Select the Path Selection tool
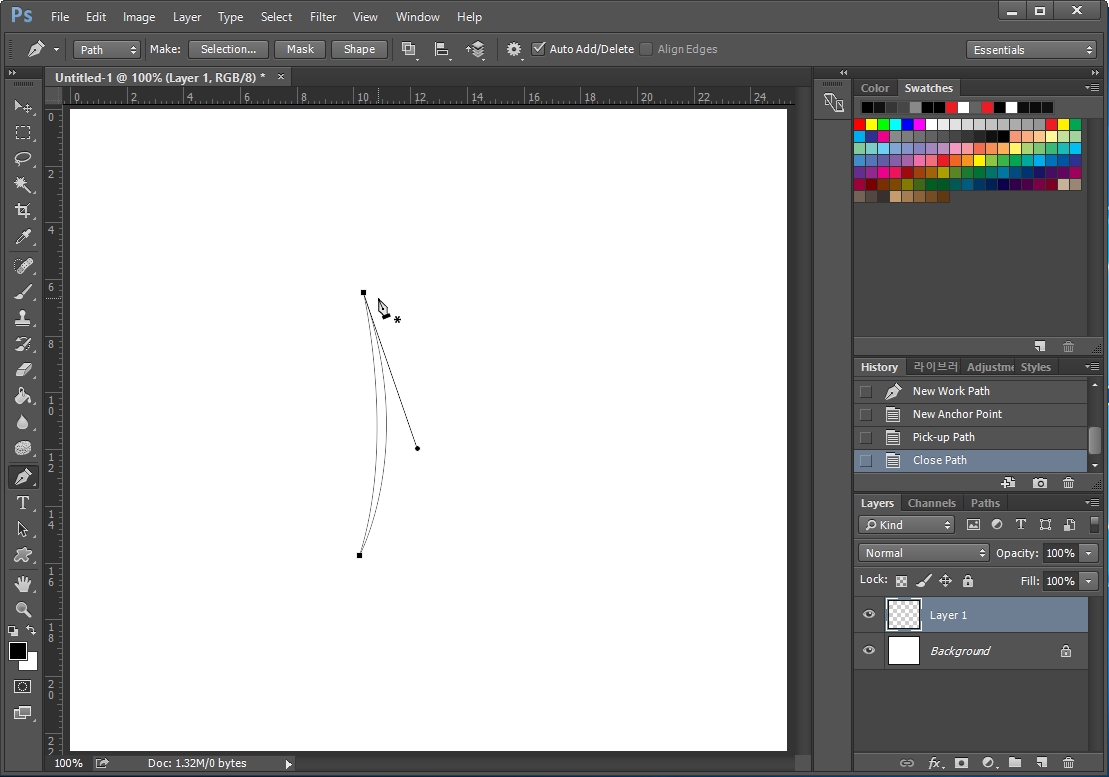Viewport: 1109px width, 777px height. [23, 530]
